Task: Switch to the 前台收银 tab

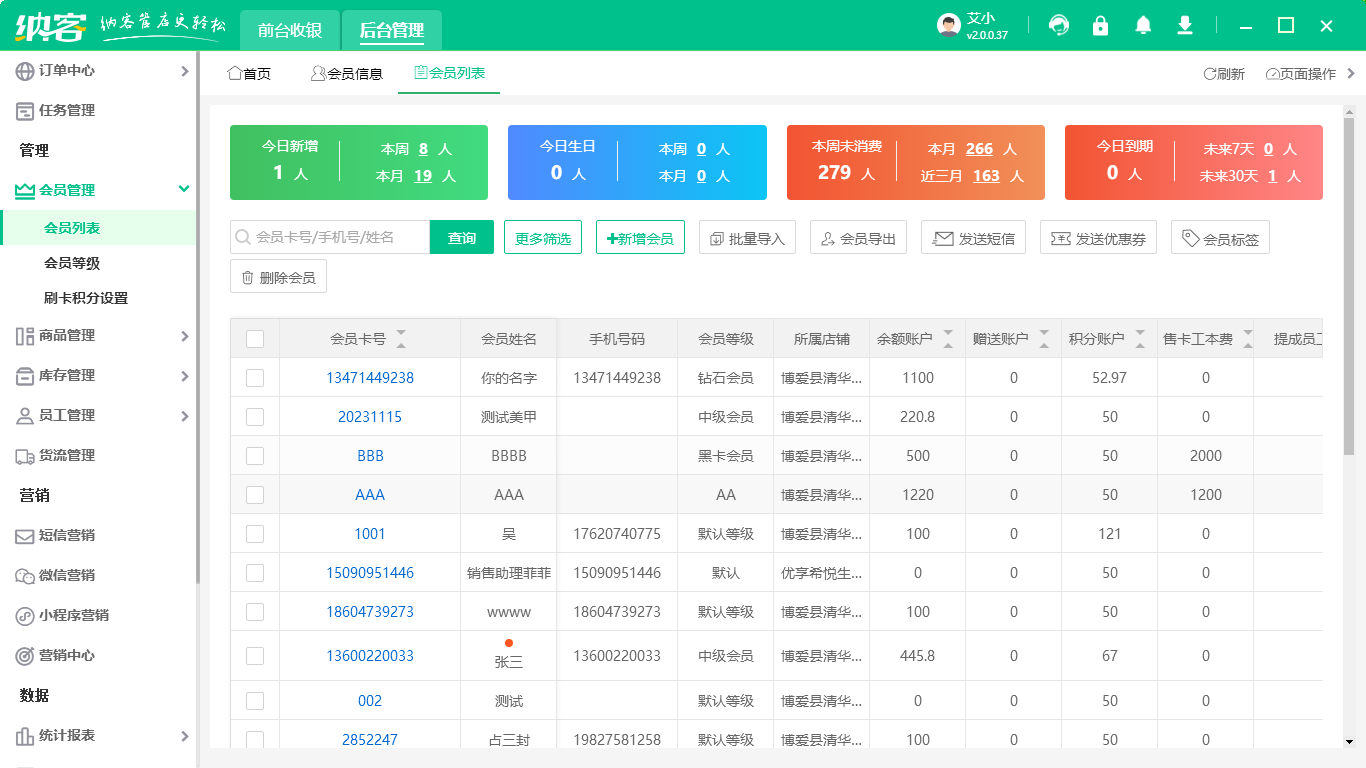Action: 290,30
